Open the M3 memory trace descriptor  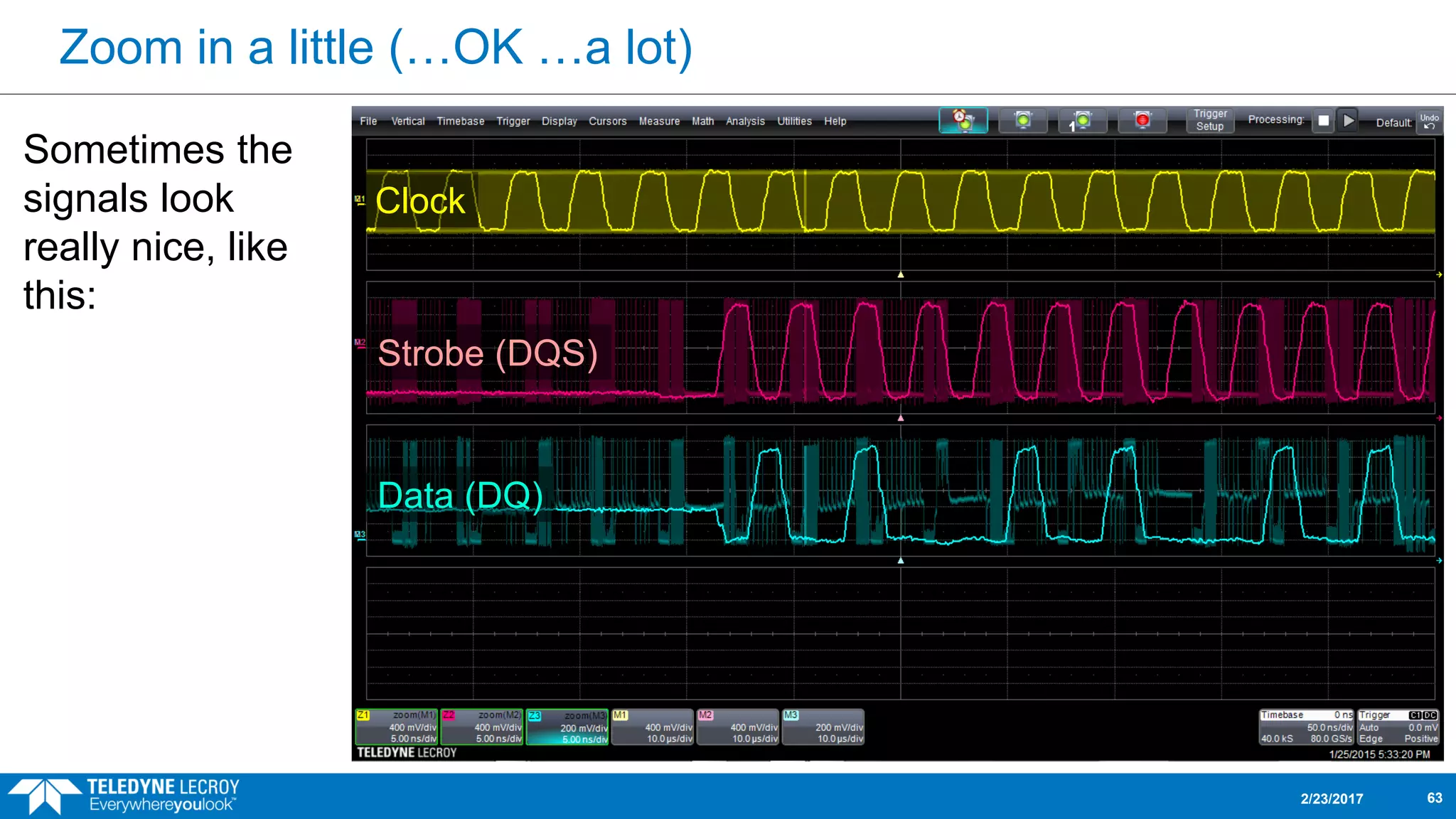(823, 727)
